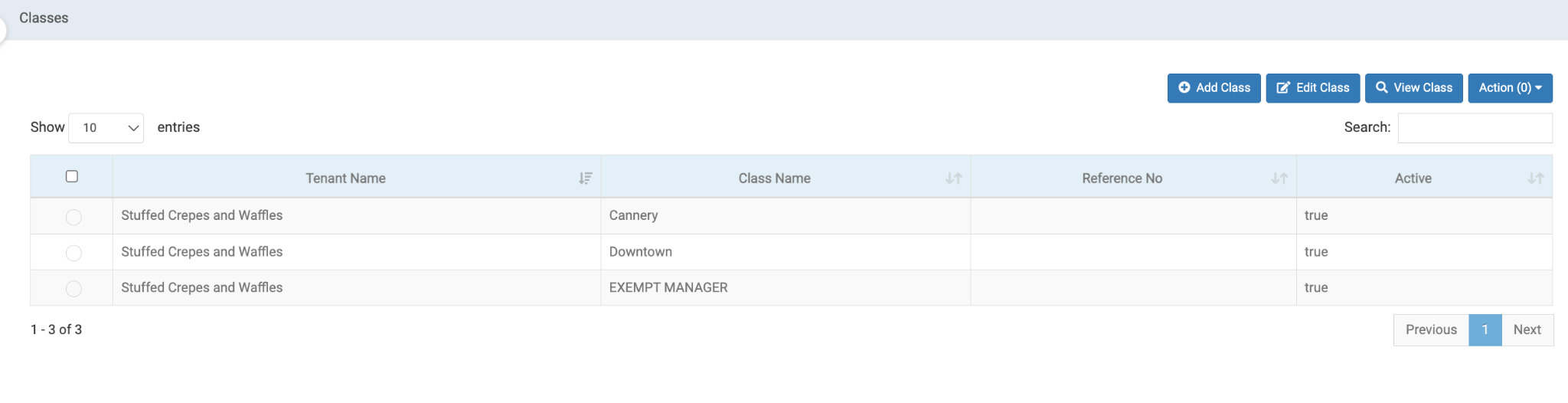Sort by Reference No column icon
The height and width of the screenshot is (403, 1568).
pos(1279,179)
